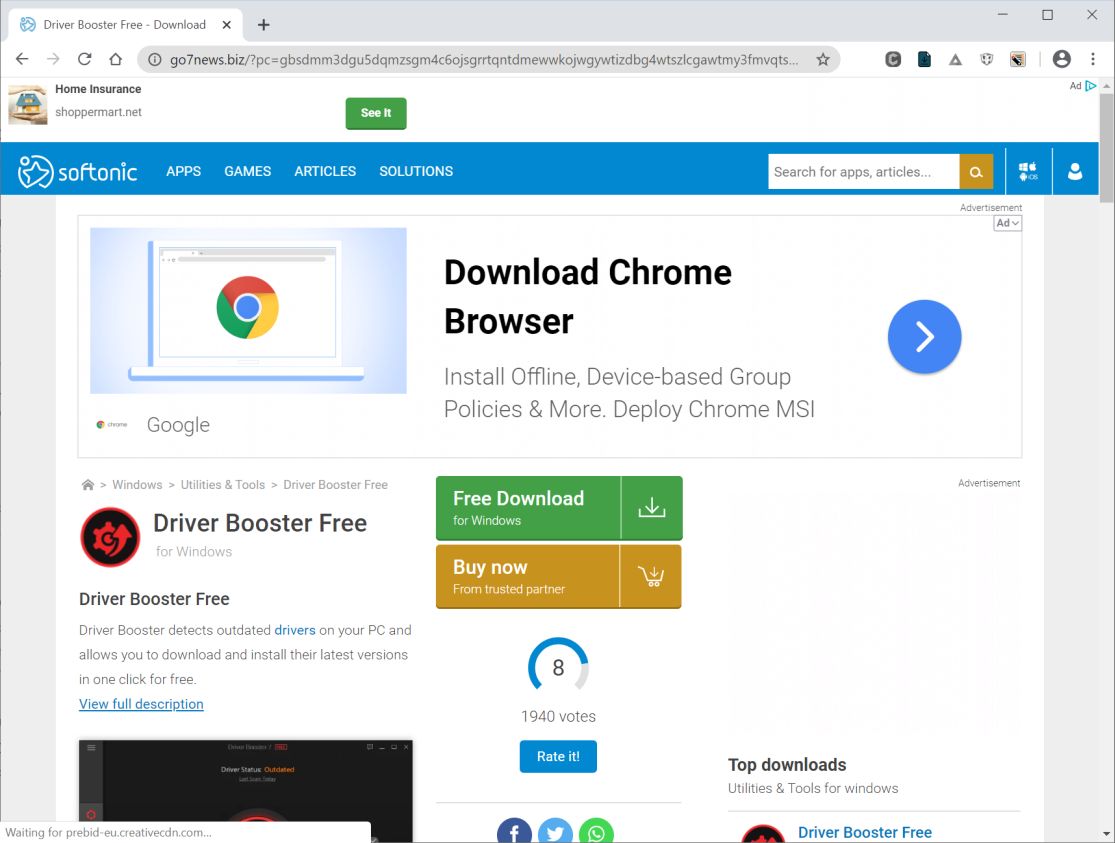Go to Windows breadcrumb
This screenshot has width=1115, height=843.
coord(137,484)
